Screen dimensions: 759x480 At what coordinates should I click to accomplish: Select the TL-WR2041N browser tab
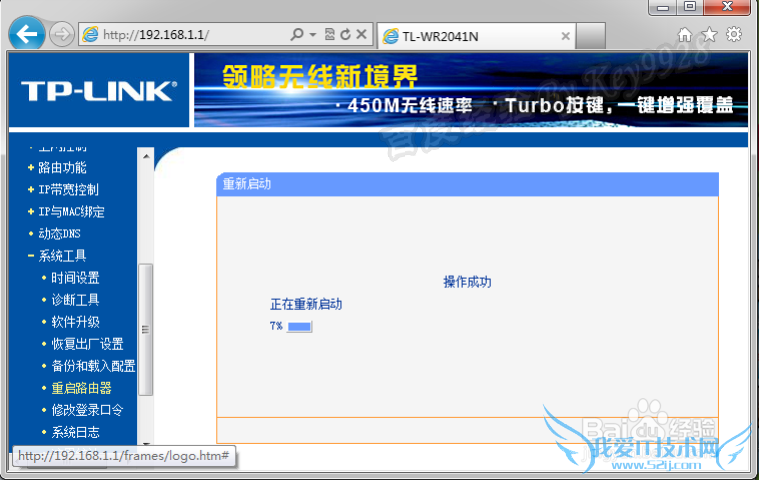[x=475, y=36]
